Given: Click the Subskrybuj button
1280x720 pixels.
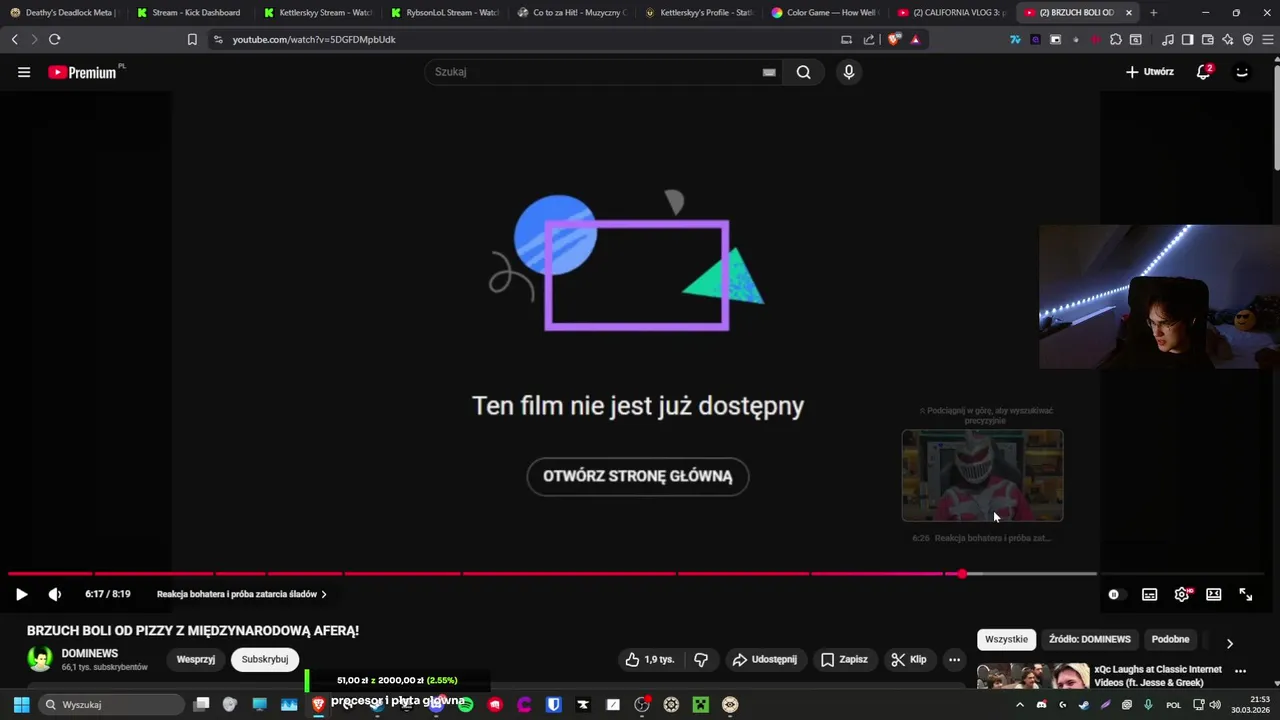Looking at the screenshot, I should [265, 660].
